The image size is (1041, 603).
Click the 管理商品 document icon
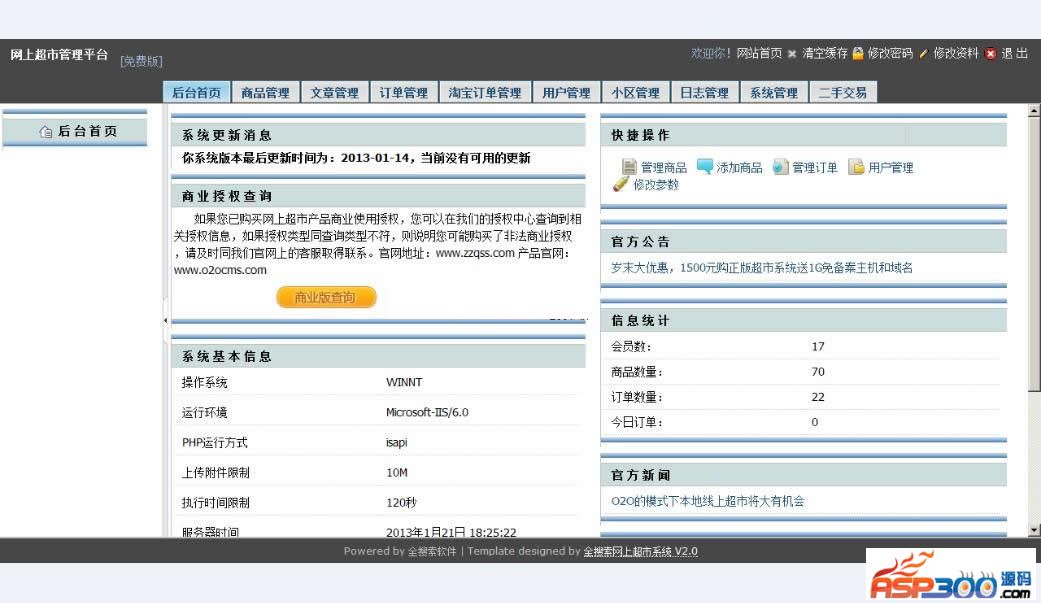629,167
